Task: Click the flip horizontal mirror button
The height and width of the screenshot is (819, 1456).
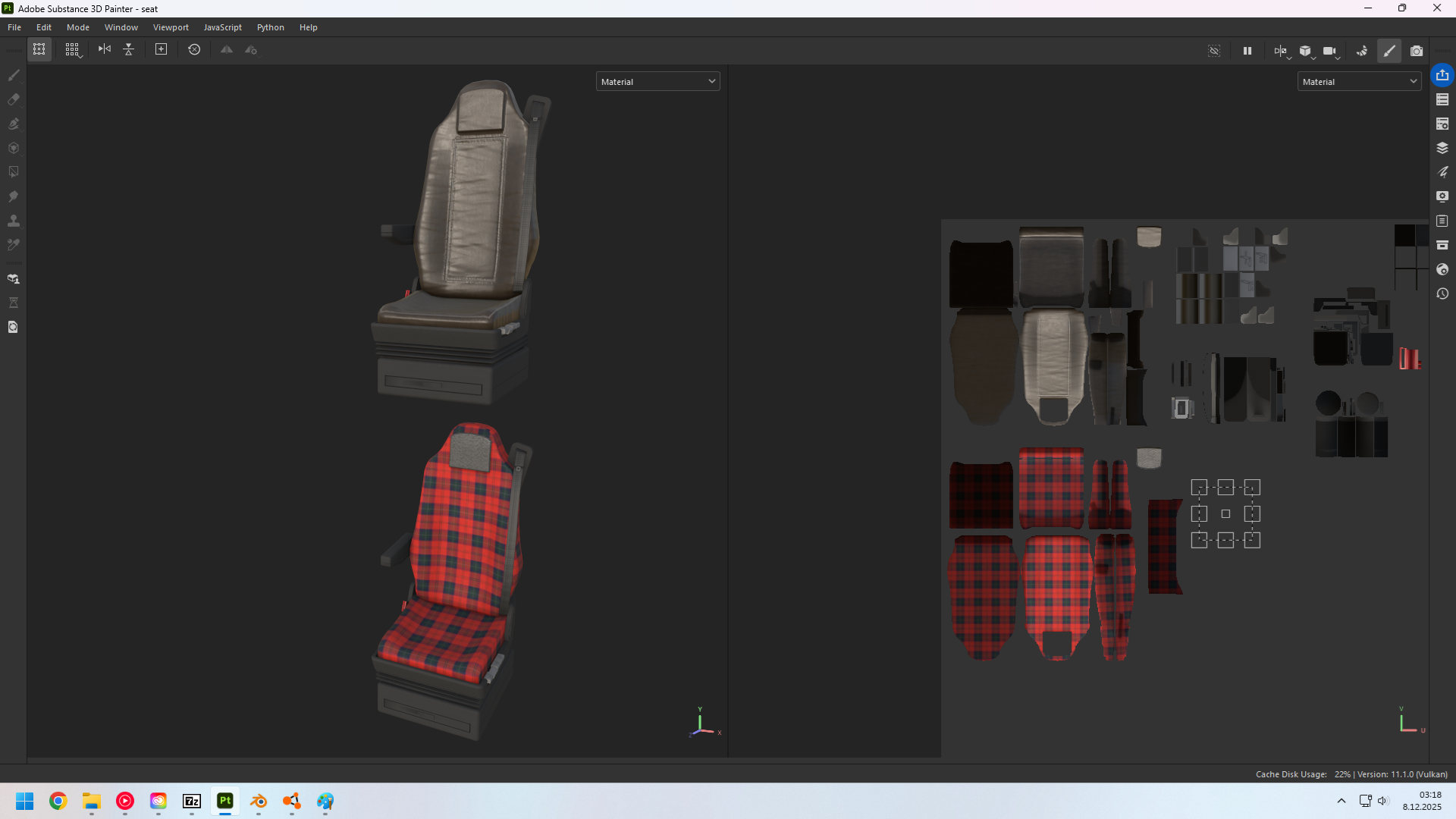Action: [x=105, y=49]
